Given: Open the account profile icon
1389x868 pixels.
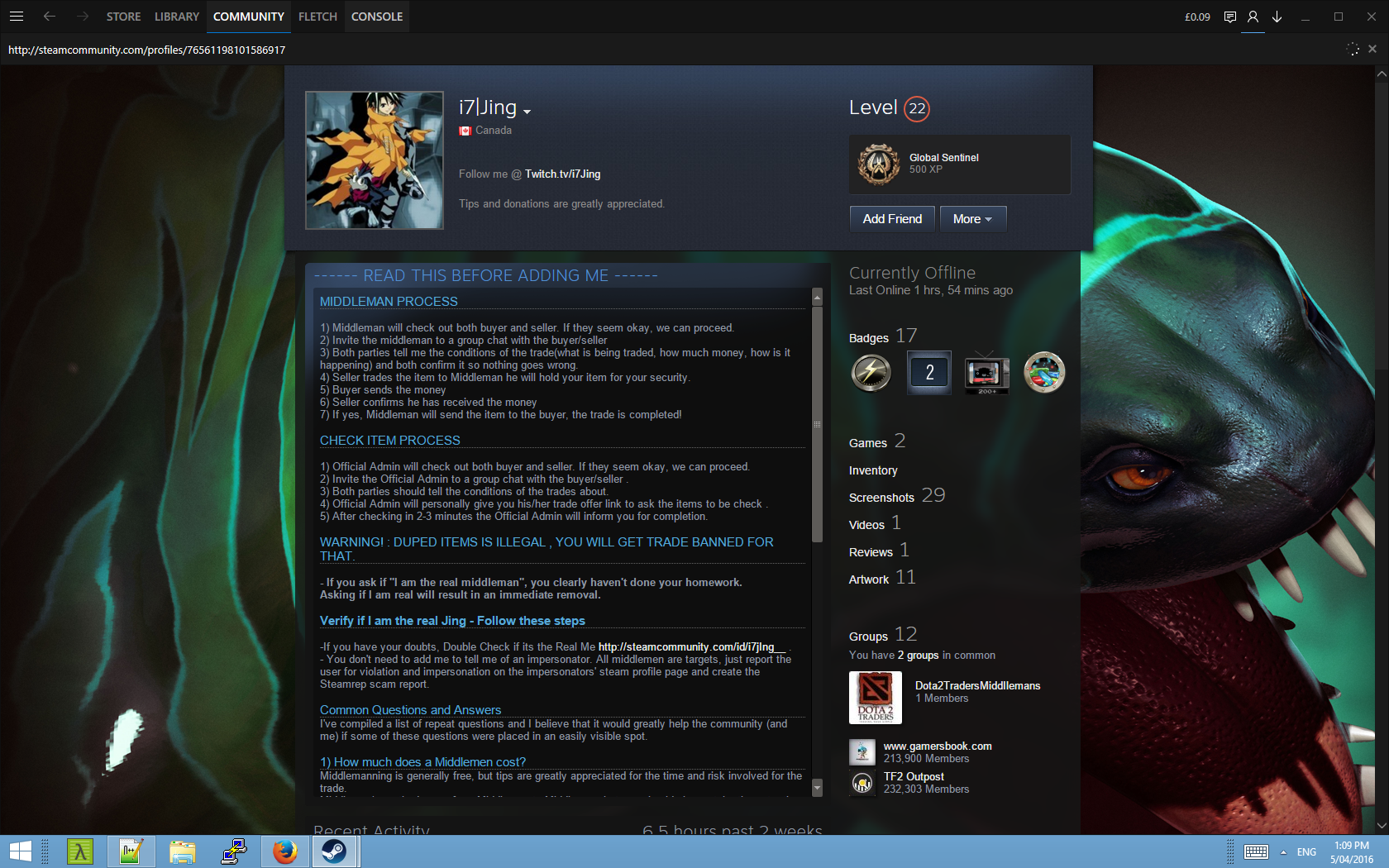Looking at the screenshot, I should (1253, 17).
